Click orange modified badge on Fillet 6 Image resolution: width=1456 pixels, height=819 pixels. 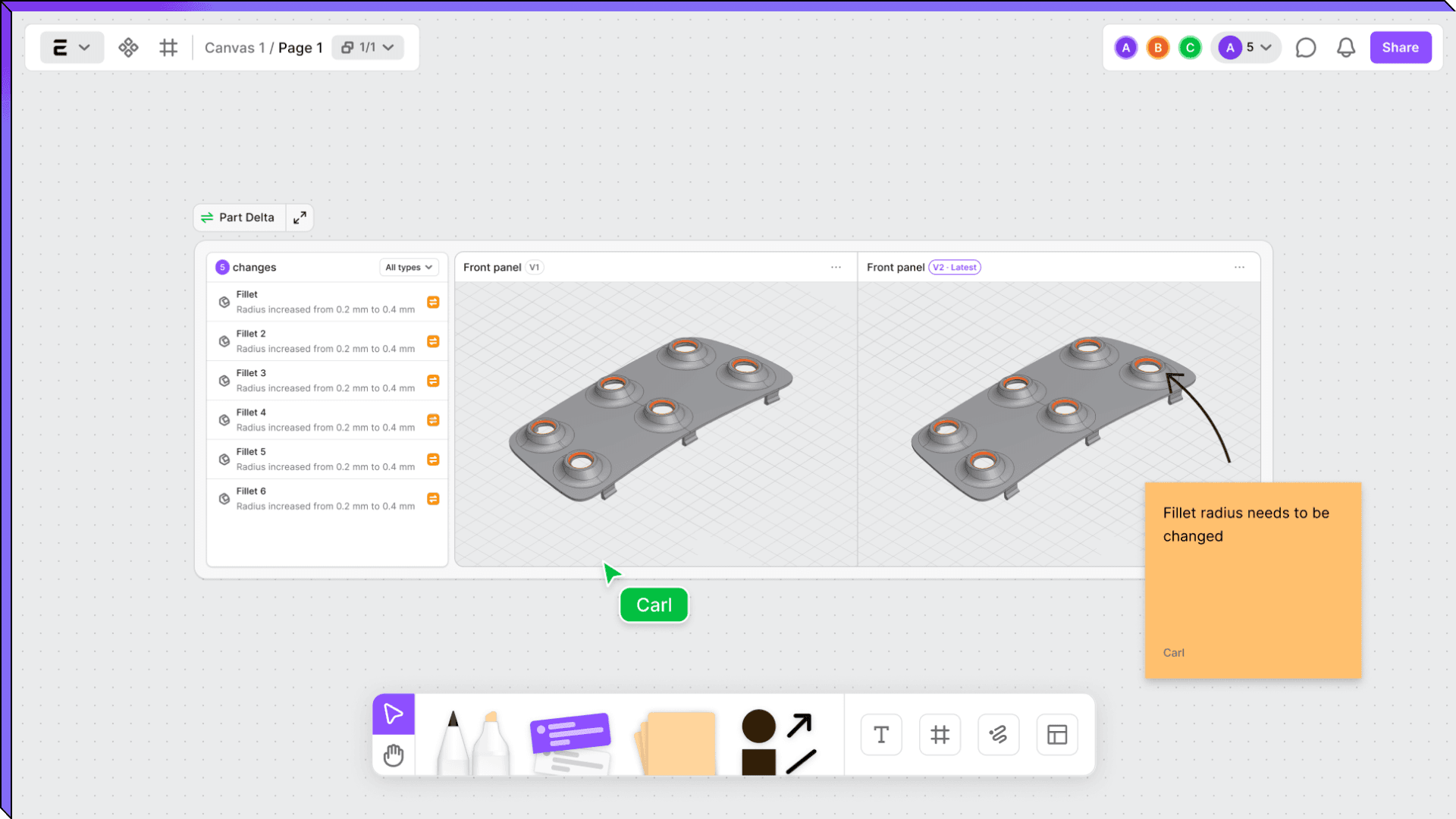(x=433, y=499)
